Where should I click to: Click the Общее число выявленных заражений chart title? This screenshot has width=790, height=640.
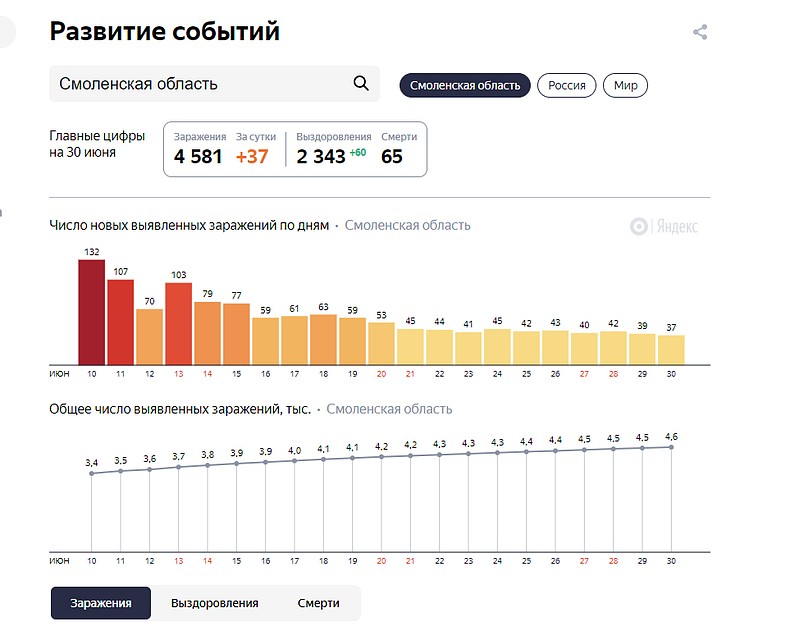tap(180, 409)
